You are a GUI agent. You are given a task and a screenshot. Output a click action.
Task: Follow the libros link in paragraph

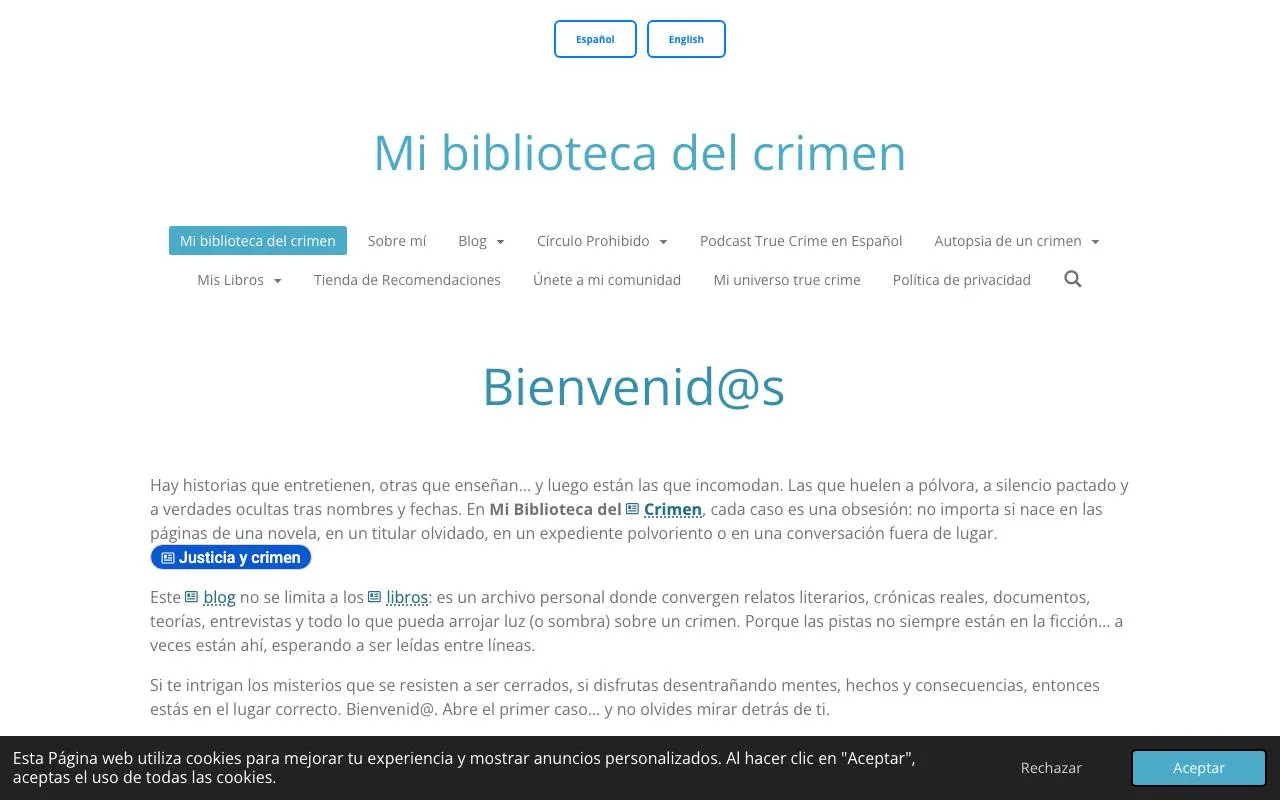(x=407, y=597)
